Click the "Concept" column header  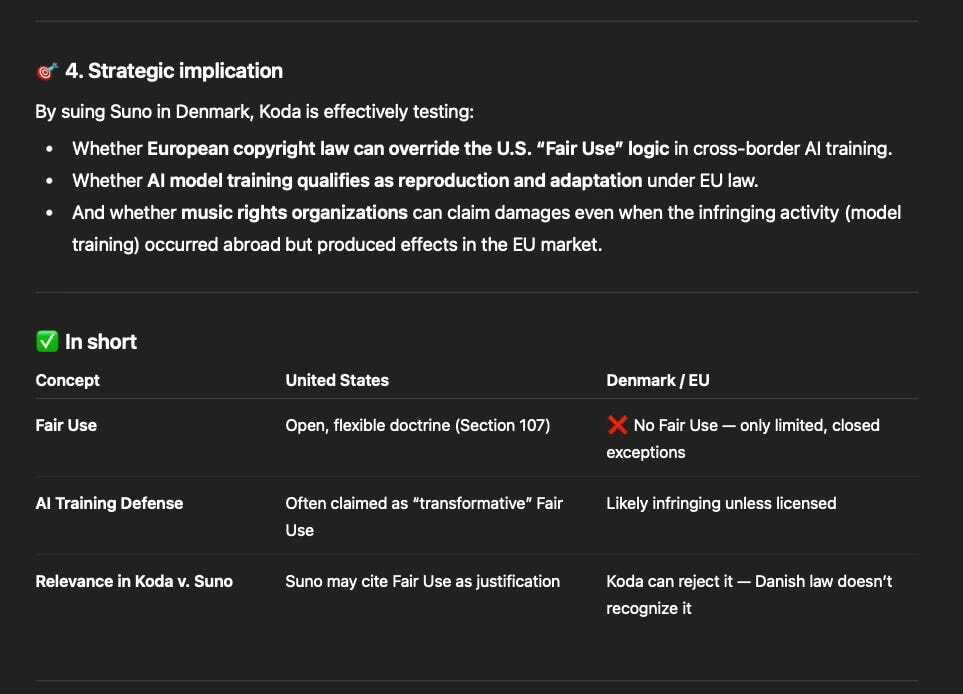coord(67,380)
